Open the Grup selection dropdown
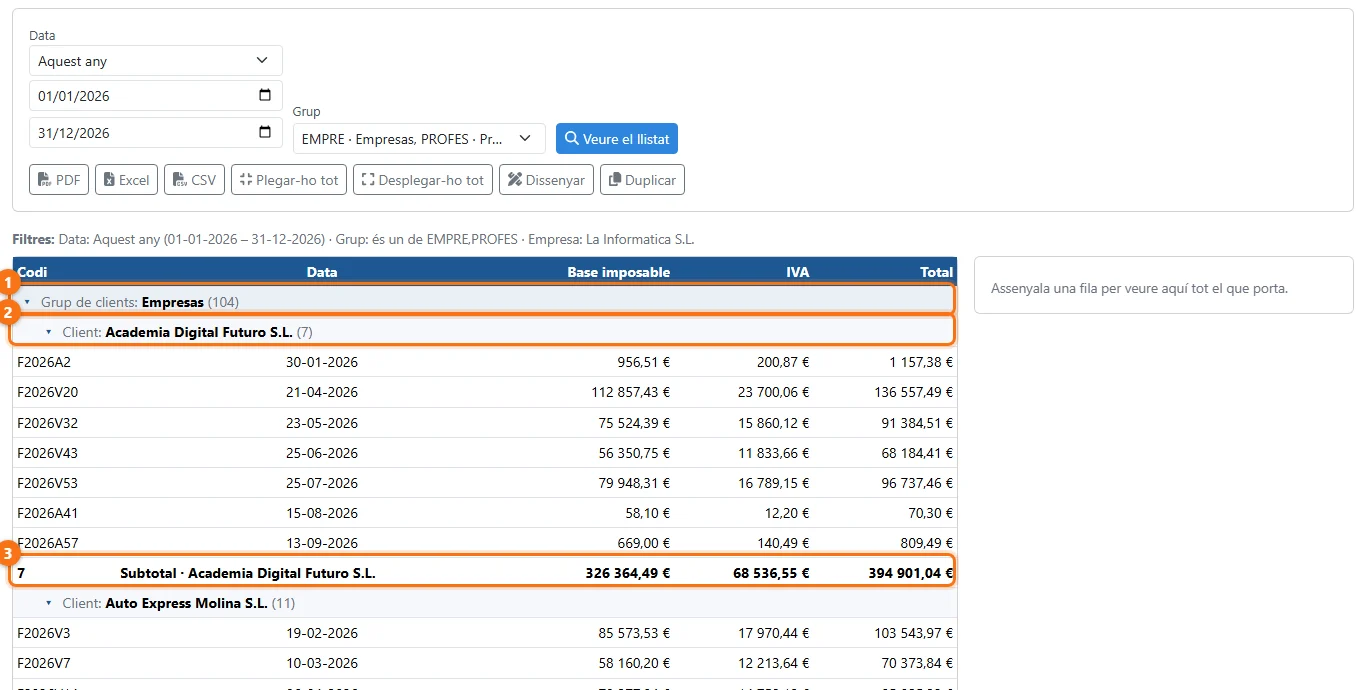Image resolution: width=1366 pixels, height=690 pixels. coord(419,139)
